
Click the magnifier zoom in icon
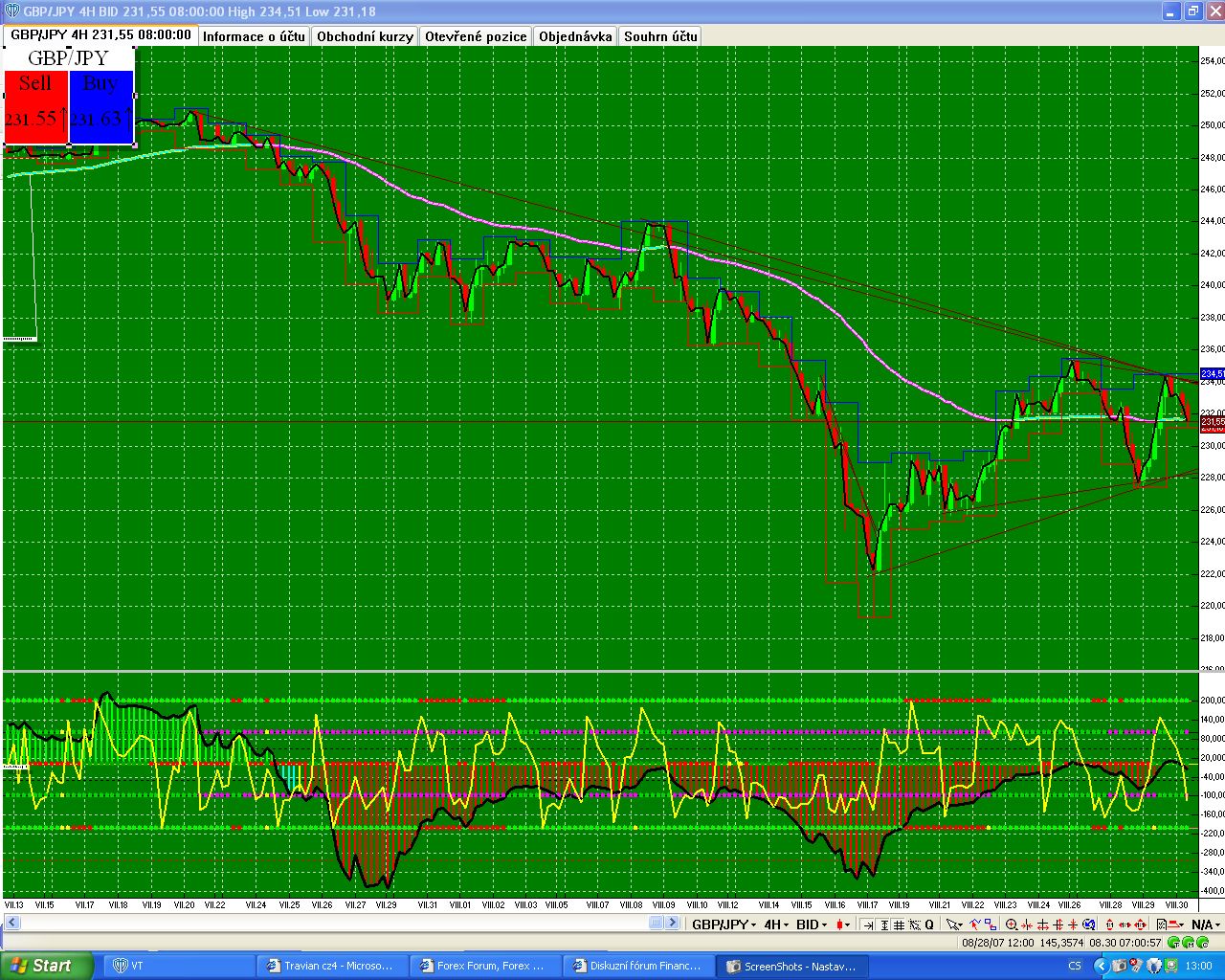click(1012, 924)
